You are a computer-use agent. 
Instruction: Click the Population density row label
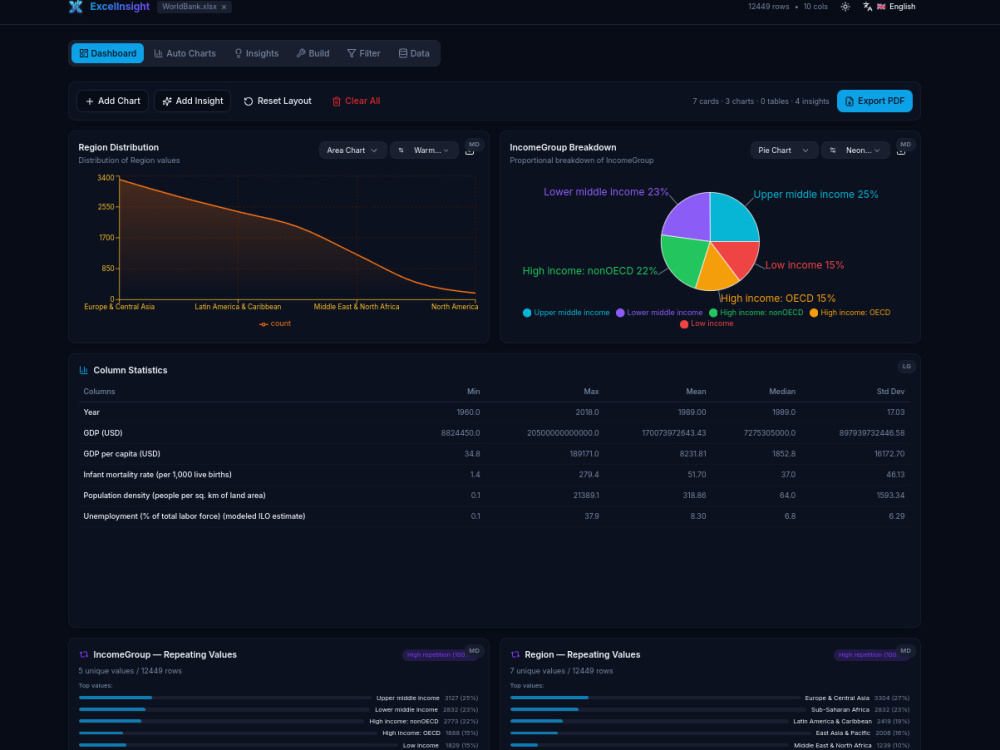point(174,496)
